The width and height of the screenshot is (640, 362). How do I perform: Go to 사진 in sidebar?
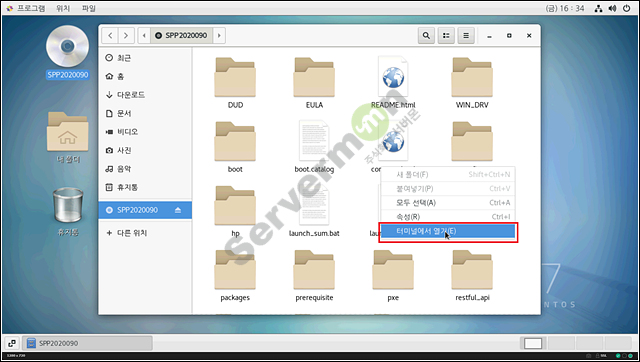click(x=145, y=151)
